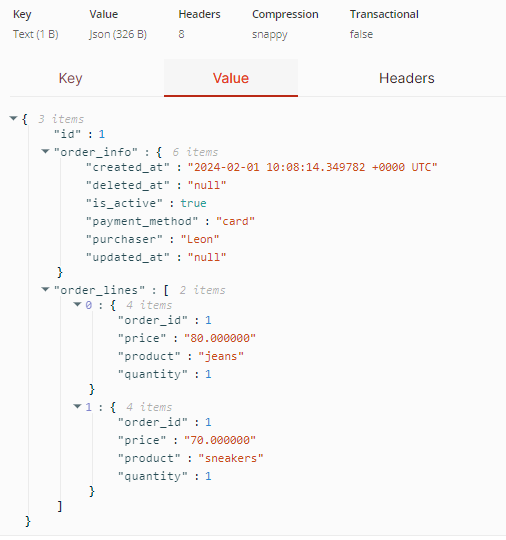Open the Headers tab

[406, 78]
